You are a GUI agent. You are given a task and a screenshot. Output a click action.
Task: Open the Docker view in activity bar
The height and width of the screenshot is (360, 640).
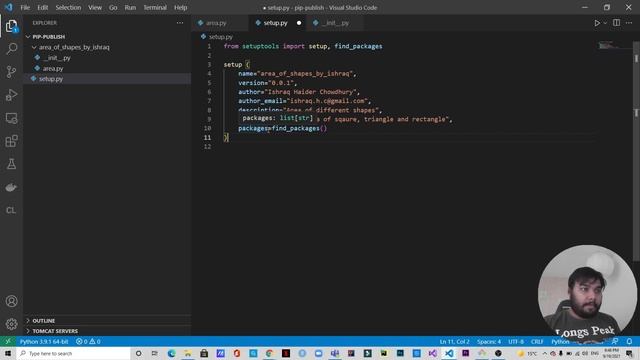[x=11, y=187]
